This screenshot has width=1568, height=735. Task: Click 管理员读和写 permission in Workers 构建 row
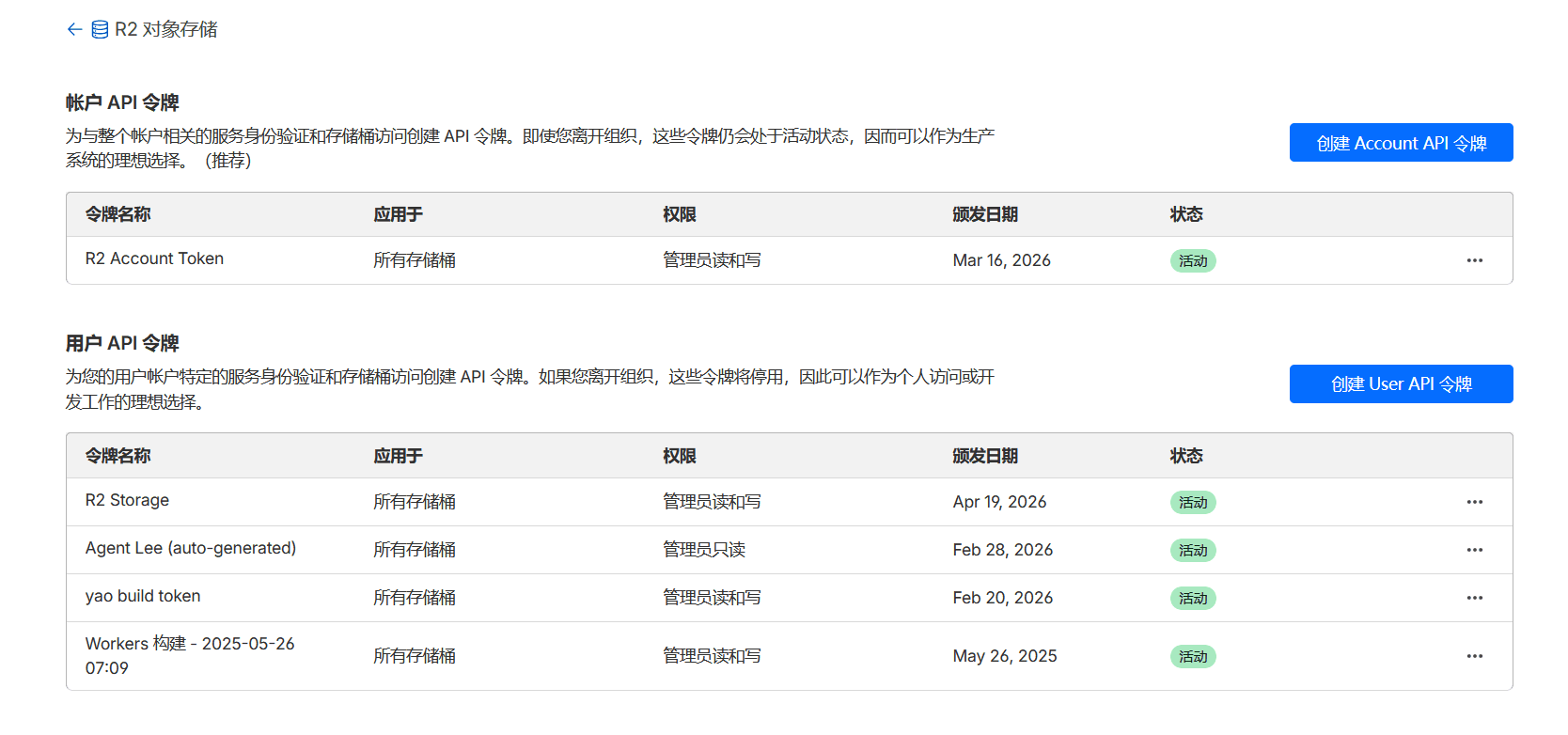click(x=712, y=656)
